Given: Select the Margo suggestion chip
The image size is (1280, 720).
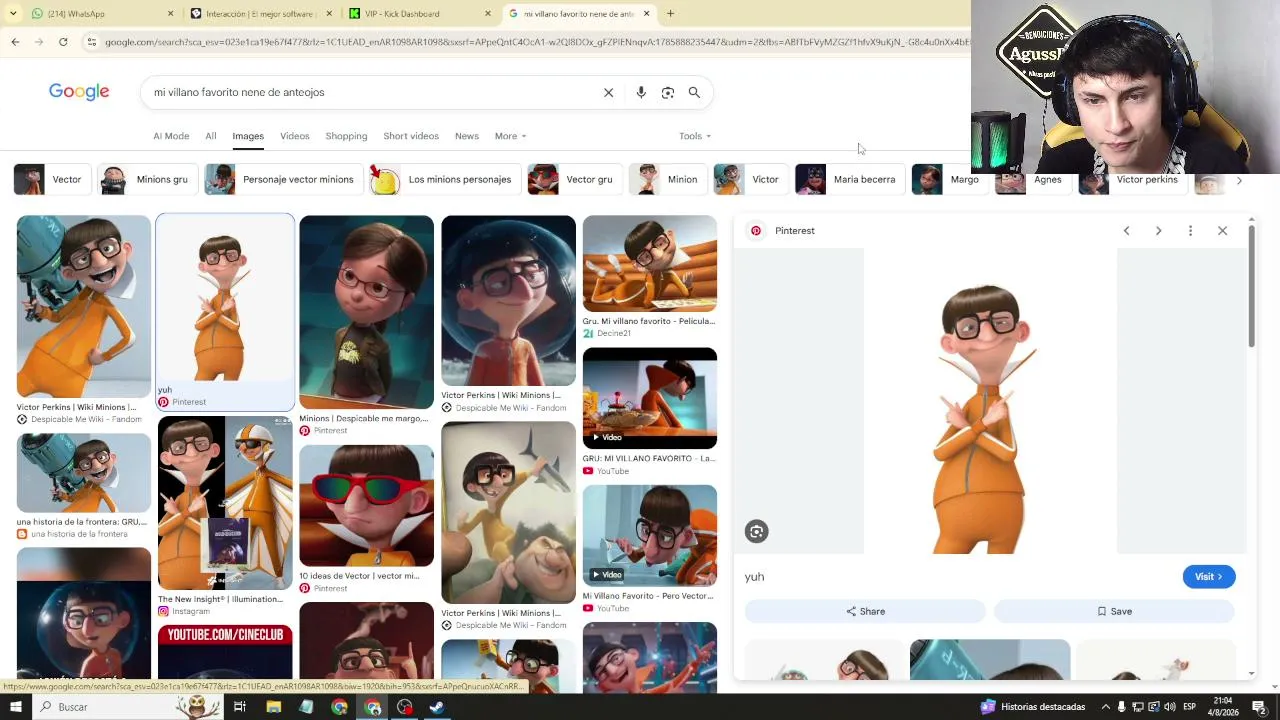Looking at the screenshot, I should (x=949, y=180).
